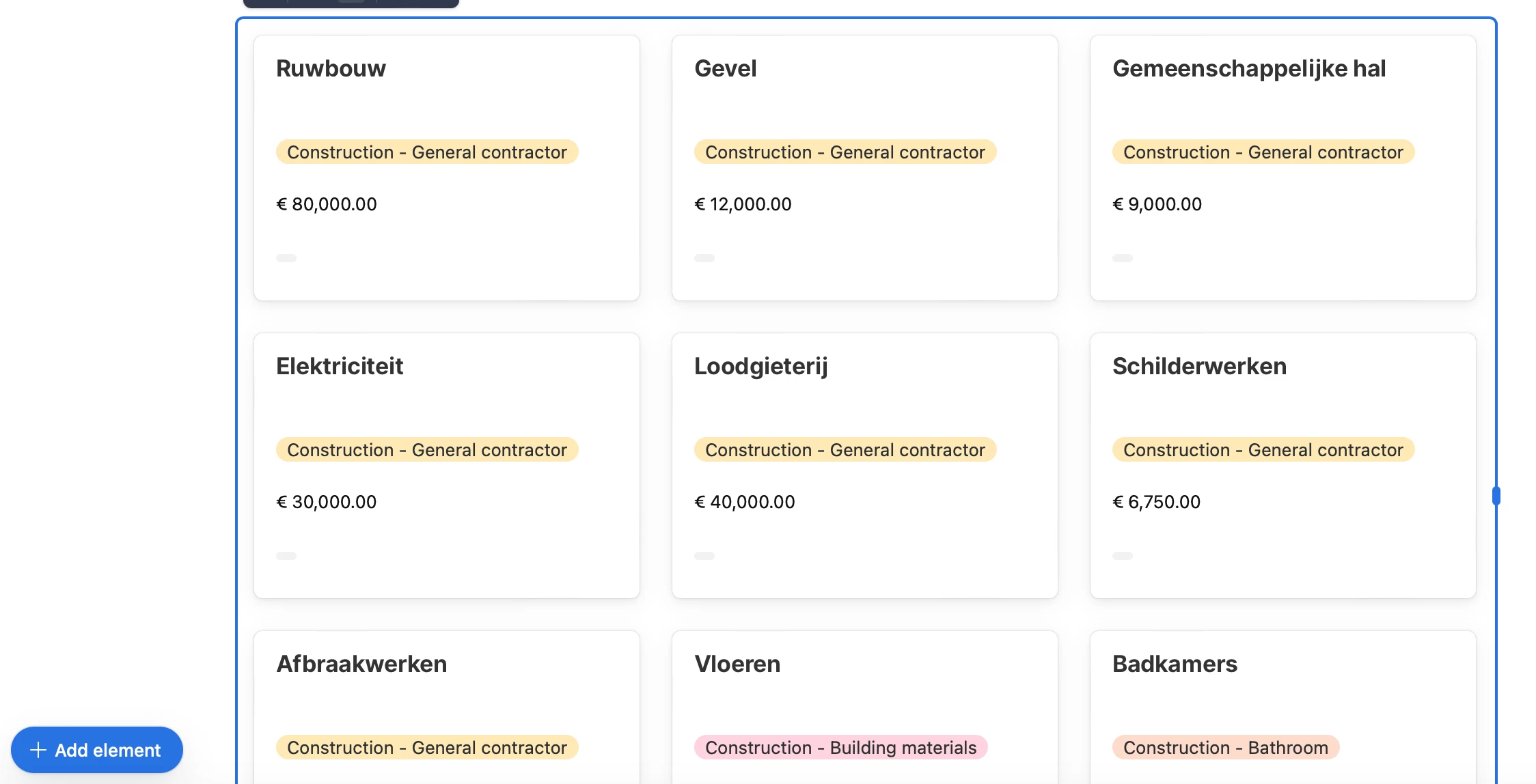Viewport: 1536px width, 784px height.
Task: Click the Elektriciteit card title
Action: click(340, 366)
